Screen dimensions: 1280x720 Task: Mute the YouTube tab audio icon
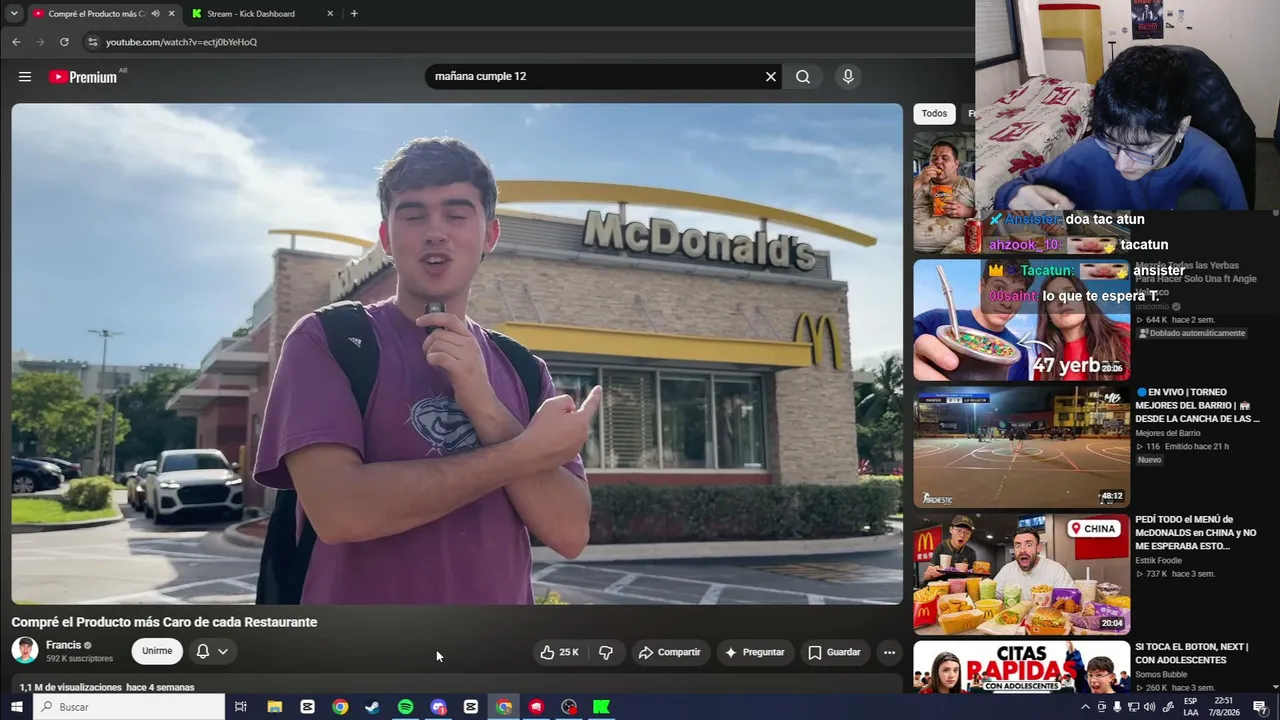(x=155, y=14)
